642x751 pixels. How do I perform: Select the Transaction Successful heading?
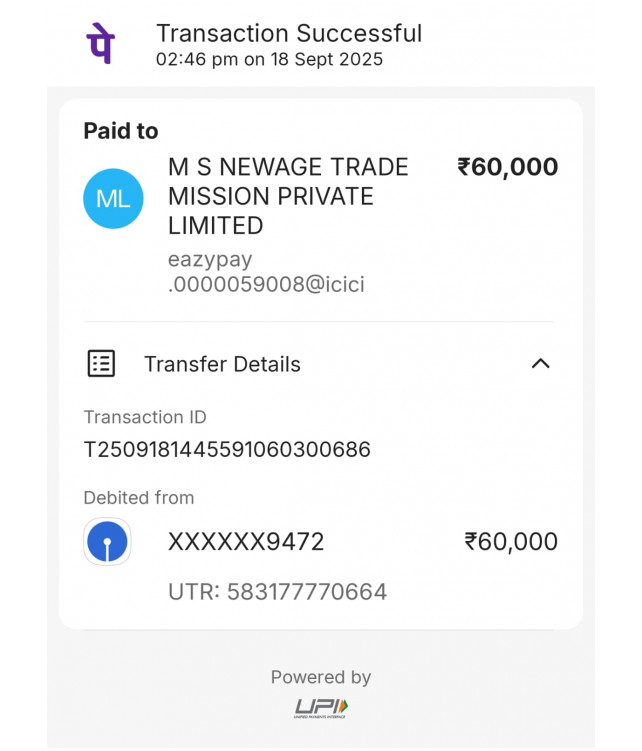pos(289,33)
